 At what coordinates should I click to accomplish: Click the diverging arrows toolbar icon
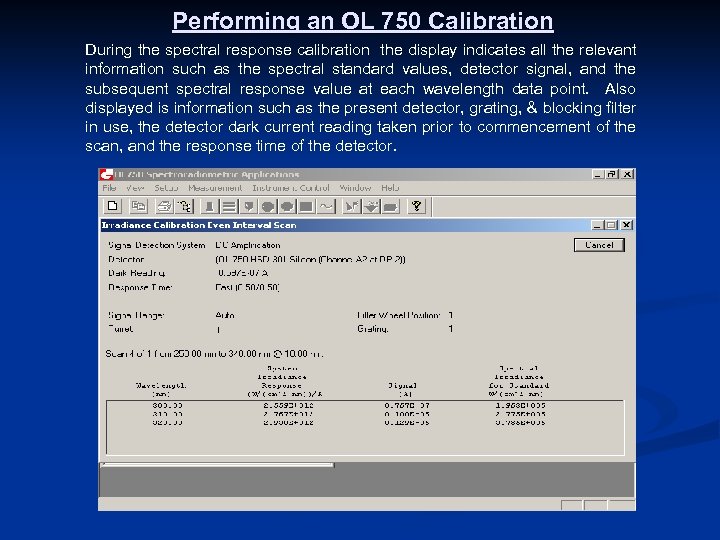tap(352, 207)
